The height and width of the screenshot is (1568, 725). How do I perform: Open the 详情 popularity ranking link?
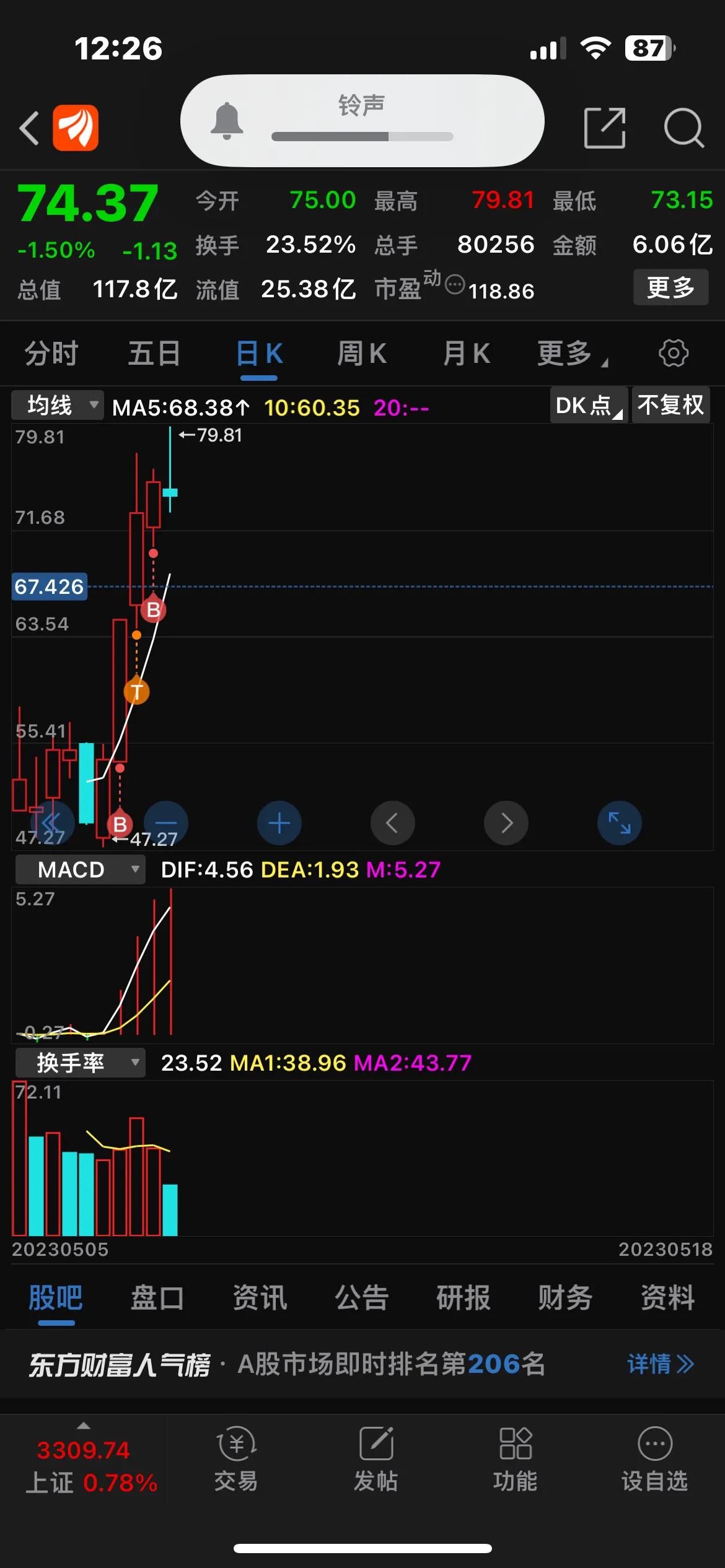click(661, 1364)
